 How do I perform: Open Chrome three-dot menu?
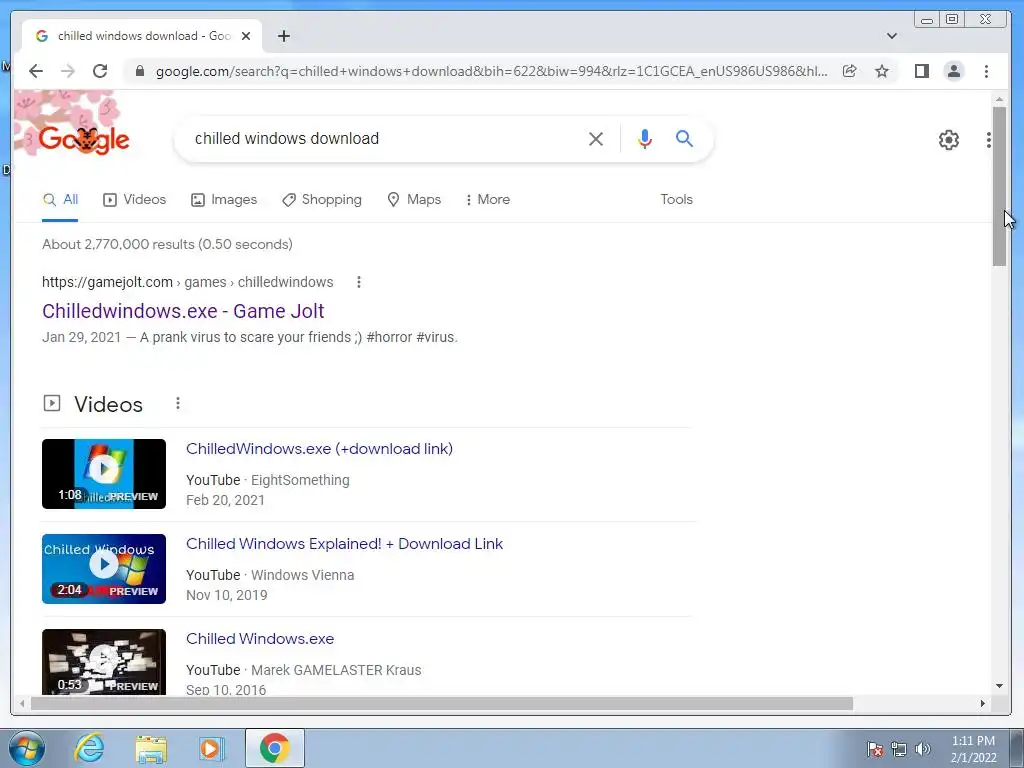986,71
